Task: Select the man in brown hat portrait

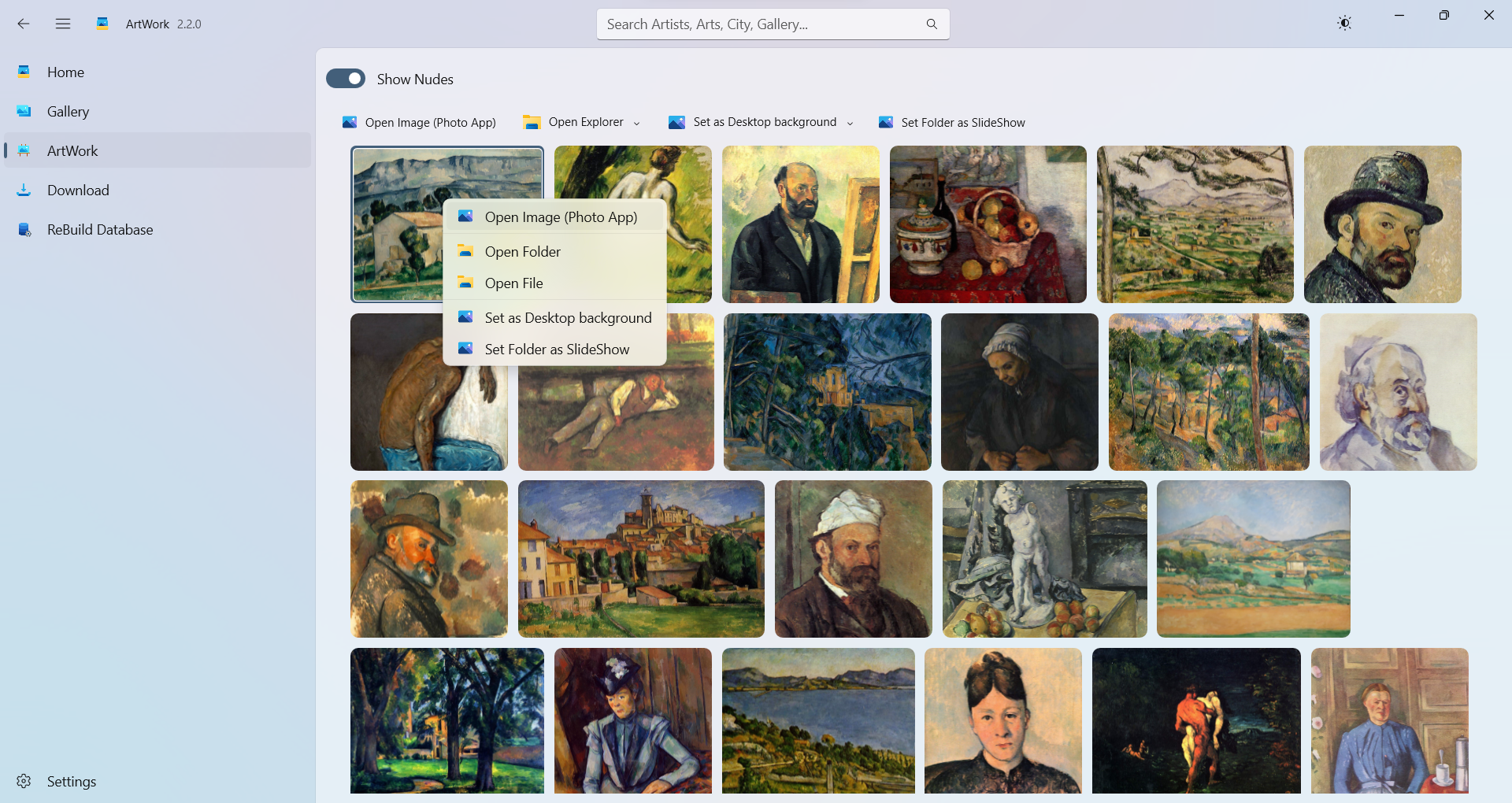Action: tap(429, 559)
